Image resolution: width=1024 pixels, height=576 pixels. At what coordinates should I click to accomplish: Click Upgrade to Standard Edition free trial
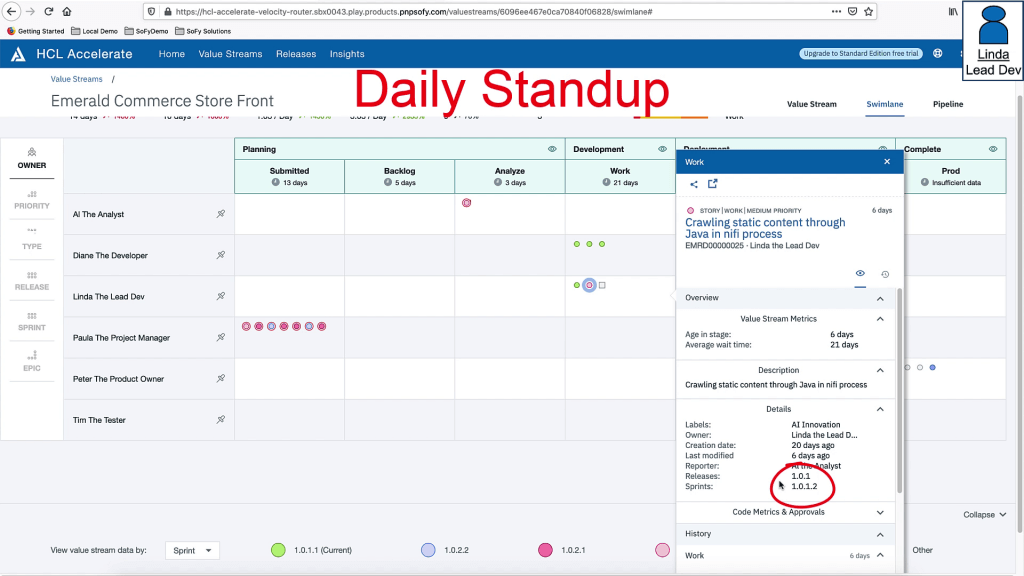click(x=859, y=54)
